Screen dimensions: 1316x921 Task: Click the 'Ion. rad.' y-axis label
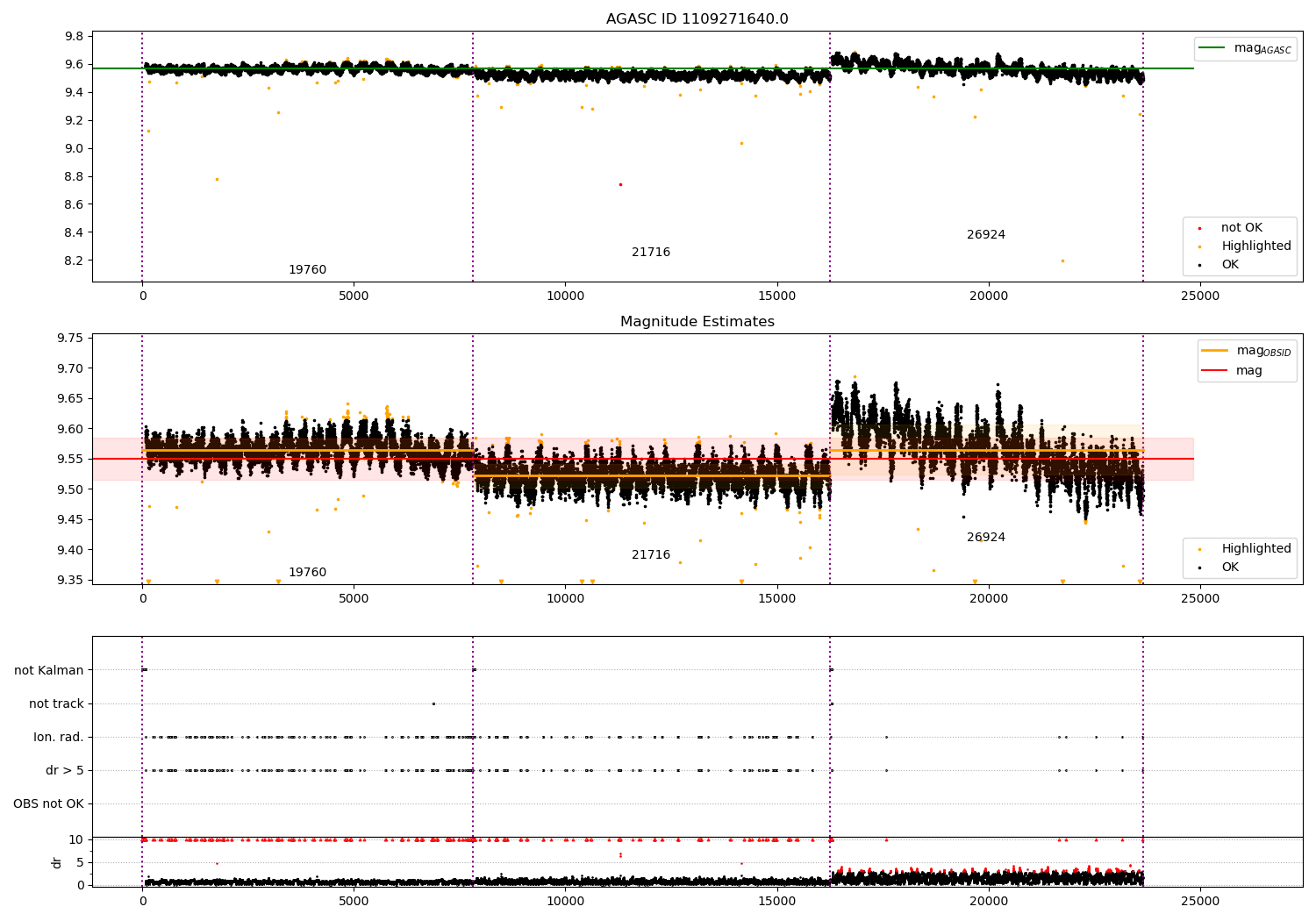[59, 738]
